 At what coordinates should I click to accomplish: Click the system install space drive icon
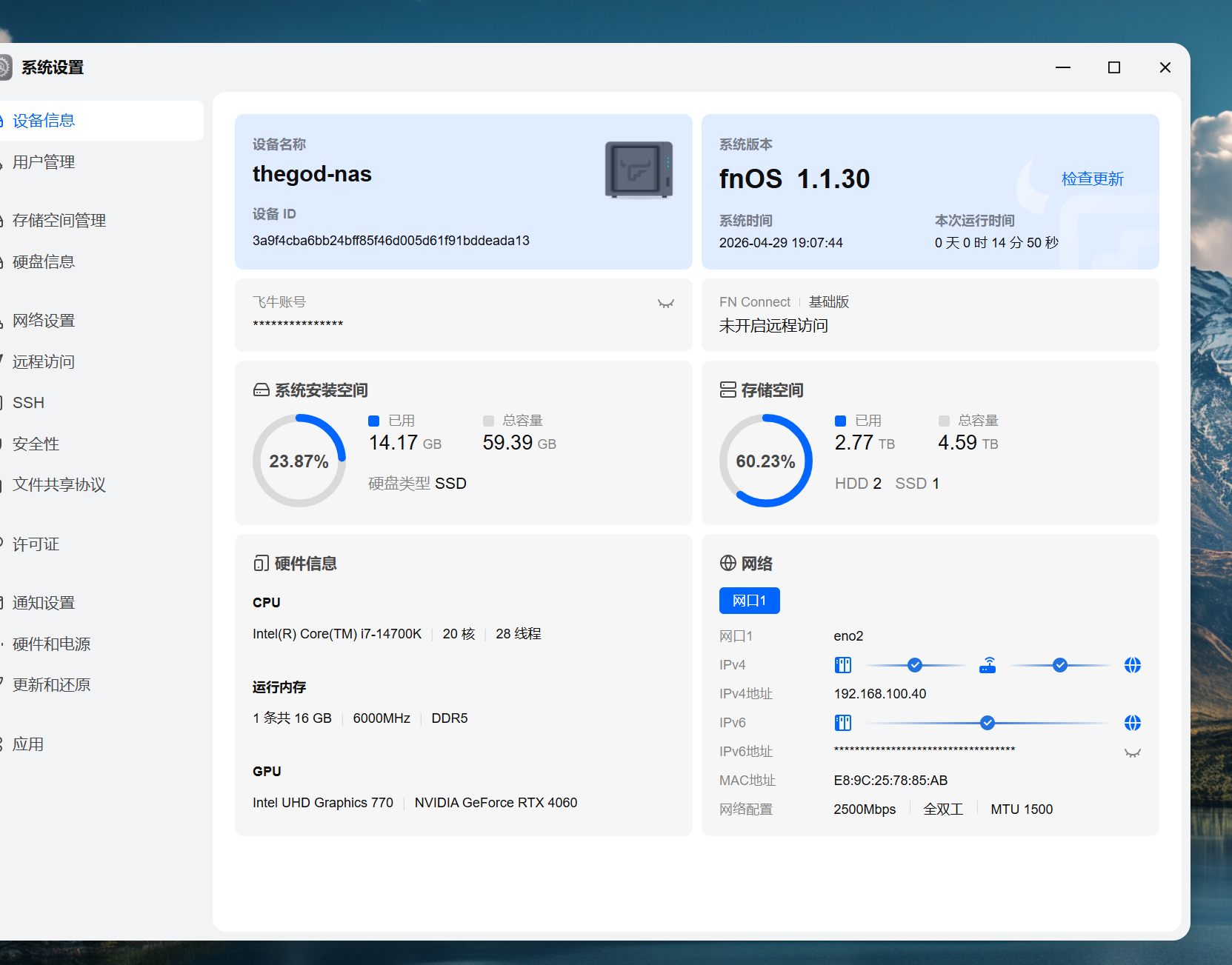click(x=261, y=390)
